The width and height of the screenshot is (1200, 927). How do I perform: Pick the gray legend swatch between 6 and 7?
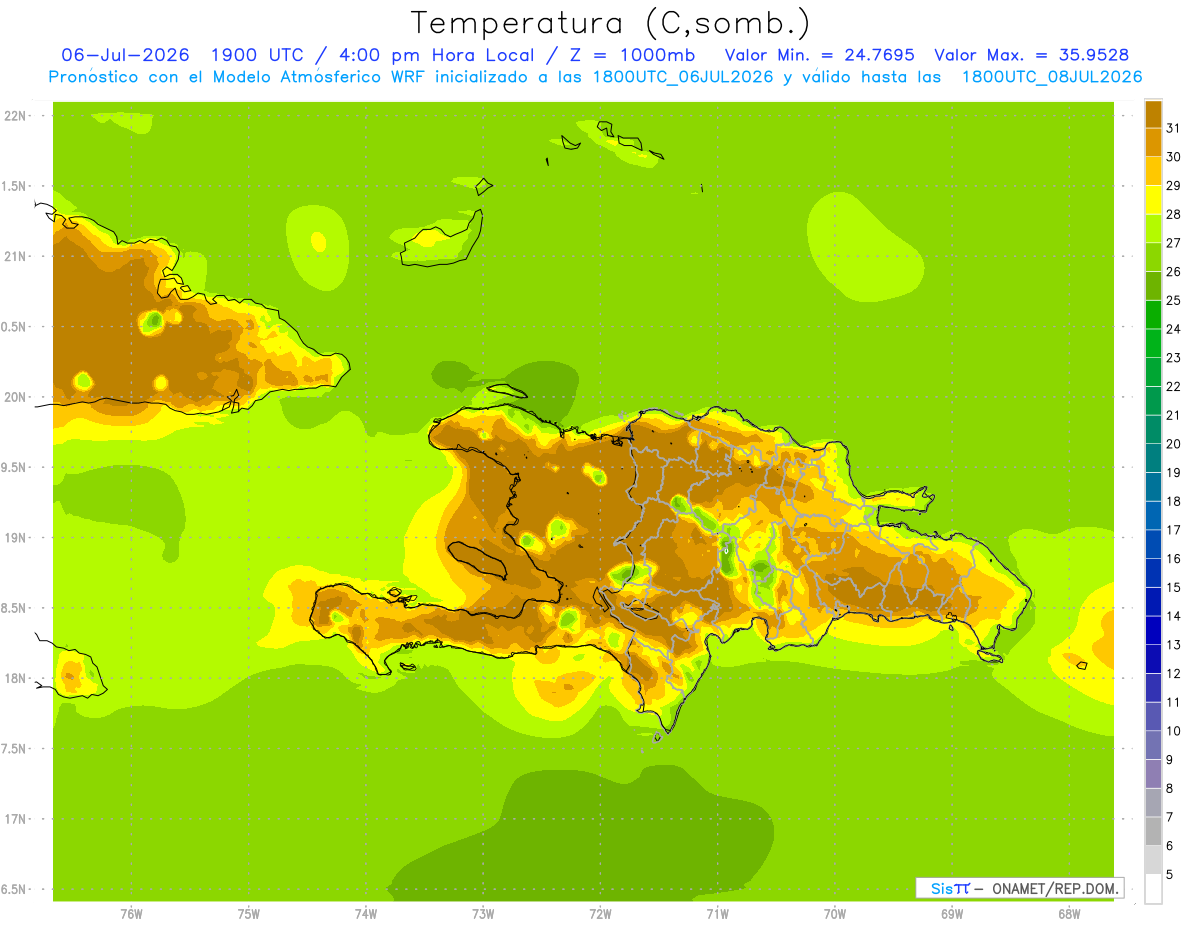pyautogui.click(x=1153, y=831)
